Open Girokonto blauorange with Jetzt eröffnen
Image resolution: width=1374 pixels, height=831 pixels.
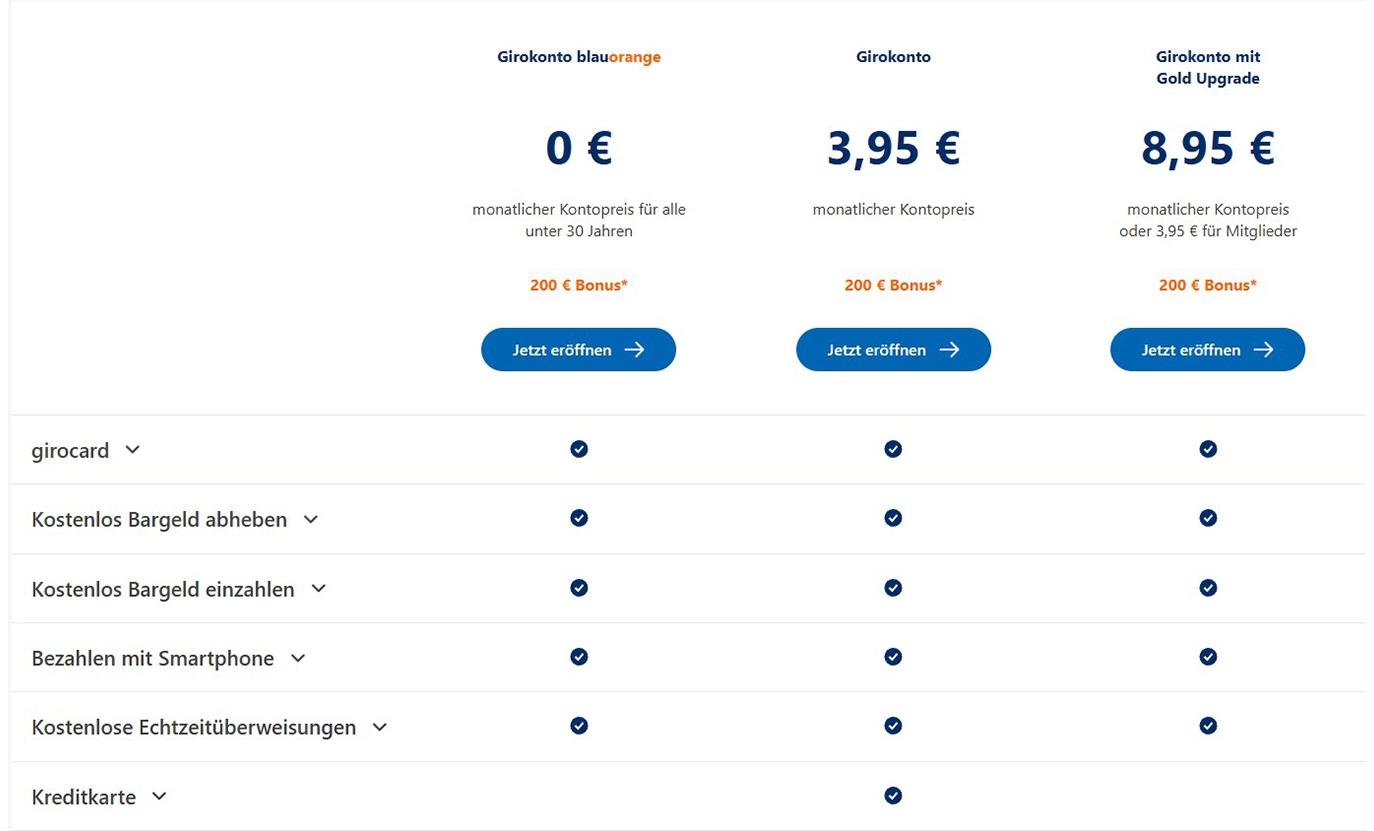pos(578,350)
